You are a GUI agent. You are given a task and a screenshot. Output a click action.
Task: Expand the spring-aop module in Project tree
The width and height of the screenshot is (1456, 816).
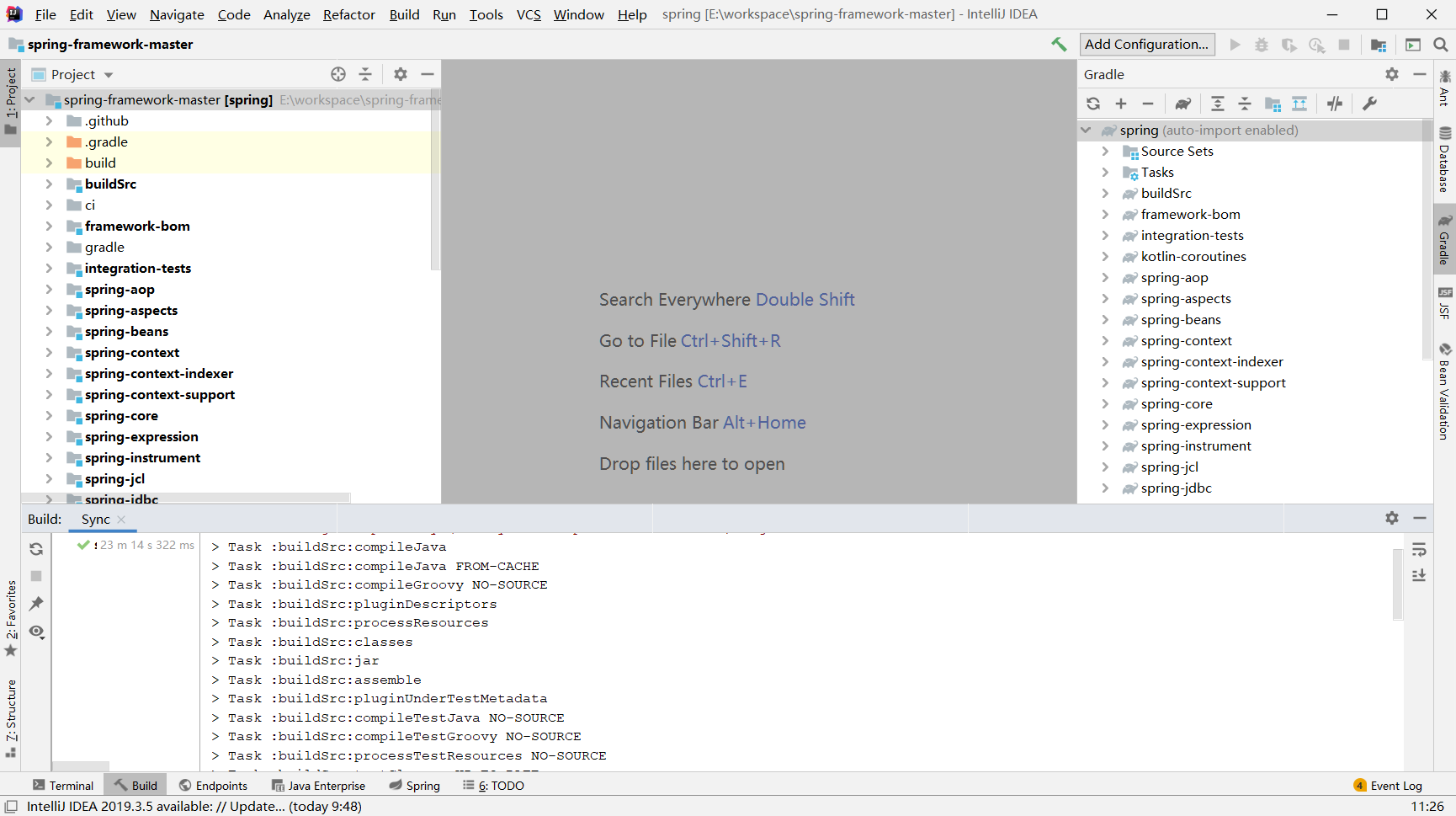(x=49, y=289)
